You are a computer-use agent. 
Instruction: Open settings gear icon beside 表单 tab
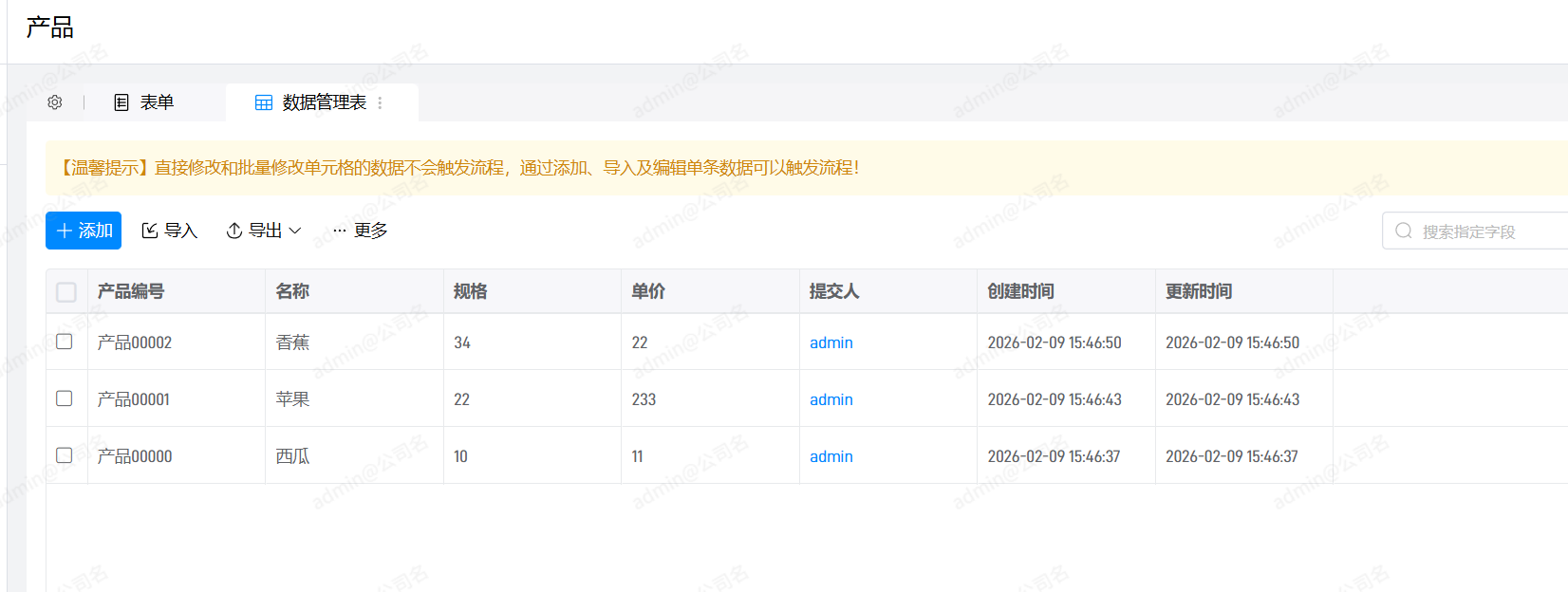pos(55,102)
